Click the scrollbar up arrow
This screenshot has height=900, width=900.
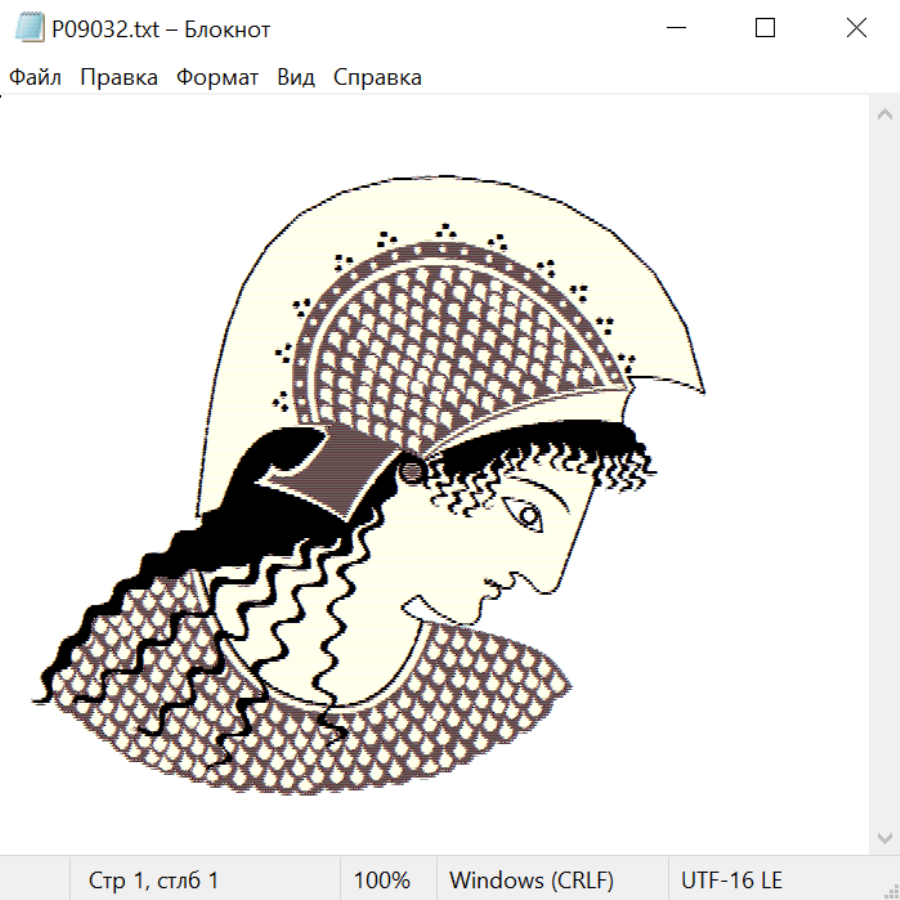pos(884,115)
